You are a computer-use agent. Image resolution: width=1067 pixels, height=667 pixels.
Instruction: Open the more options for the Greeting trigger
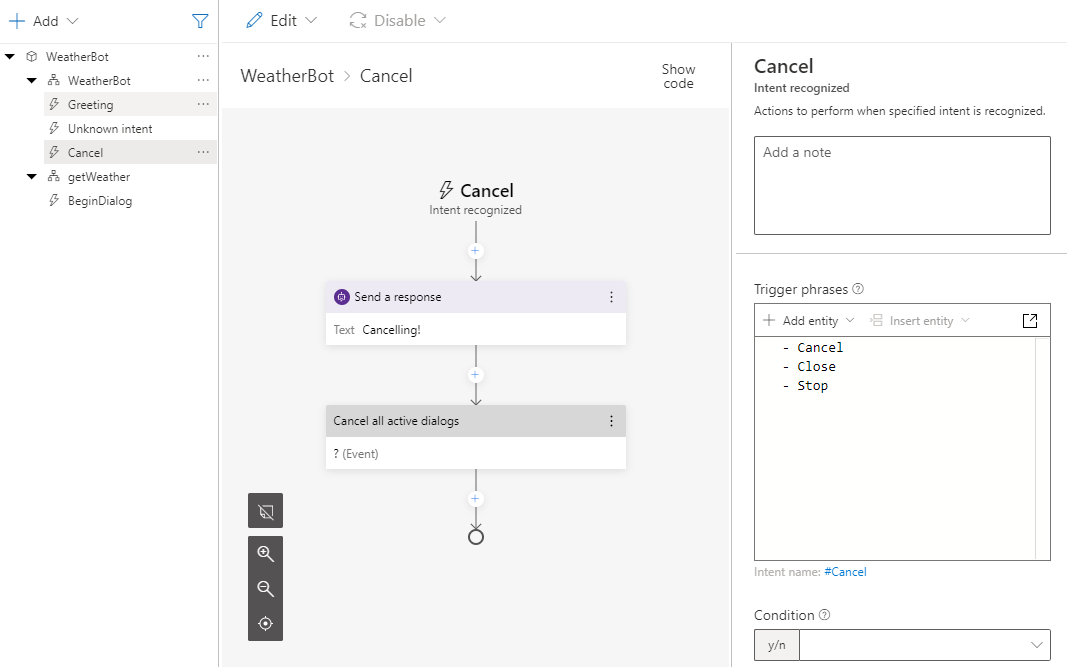tap(203, 105)
